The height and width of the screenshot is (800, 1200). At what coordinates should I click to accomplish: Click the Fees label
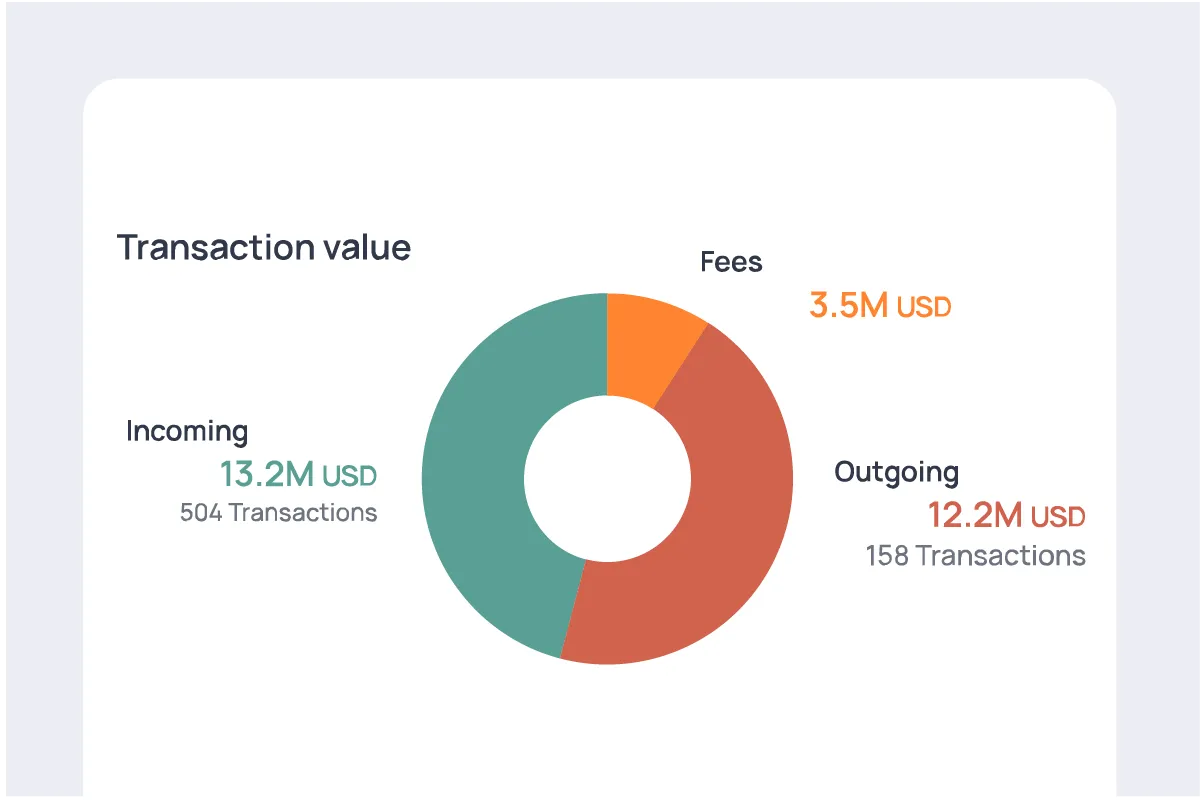(731, 262)
